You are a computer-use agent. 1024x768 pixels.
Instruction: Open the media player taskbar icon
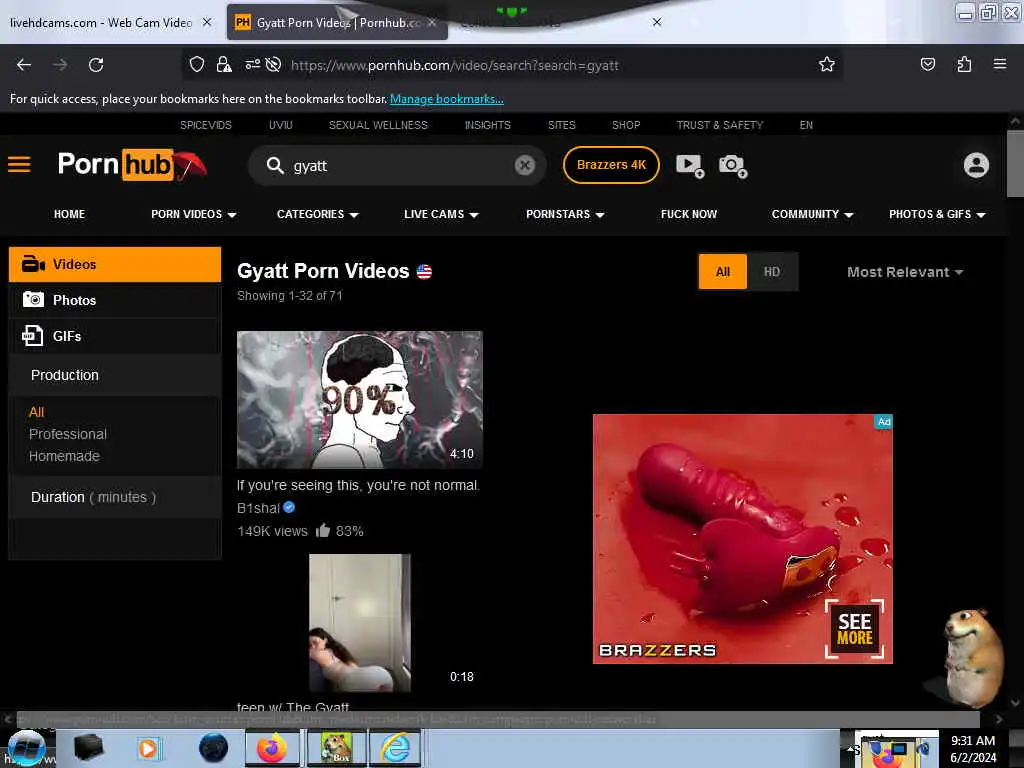point(148,748)
